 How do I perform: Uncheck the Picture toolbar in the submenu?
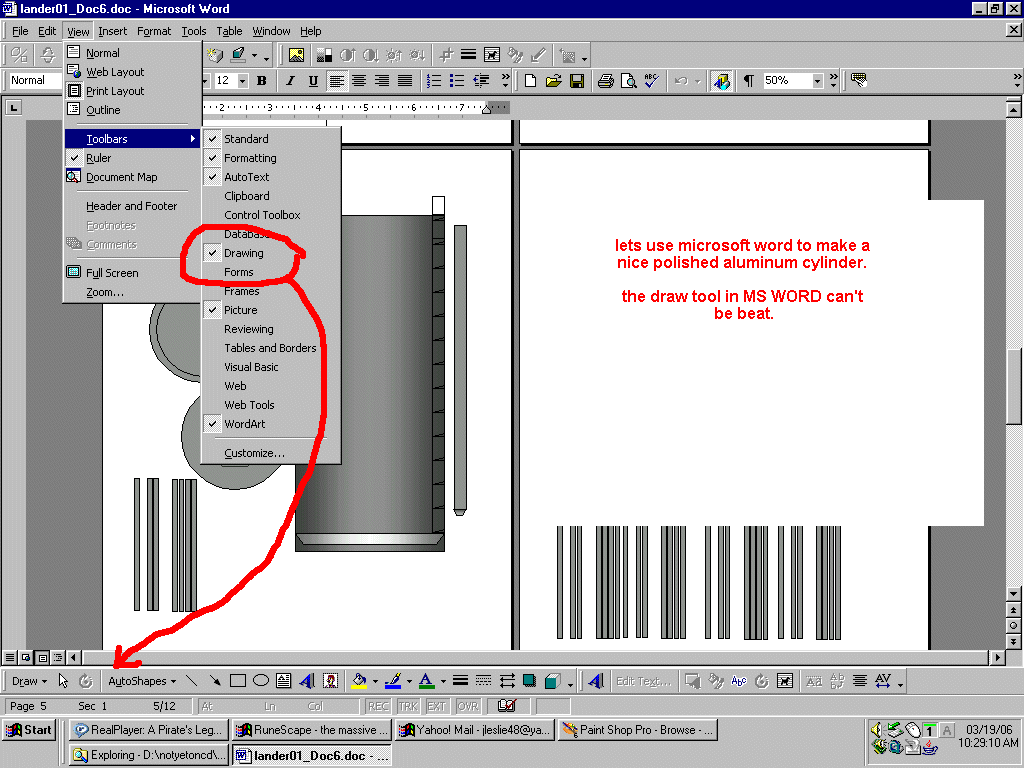pyautogui.click(x=271, y=310)
